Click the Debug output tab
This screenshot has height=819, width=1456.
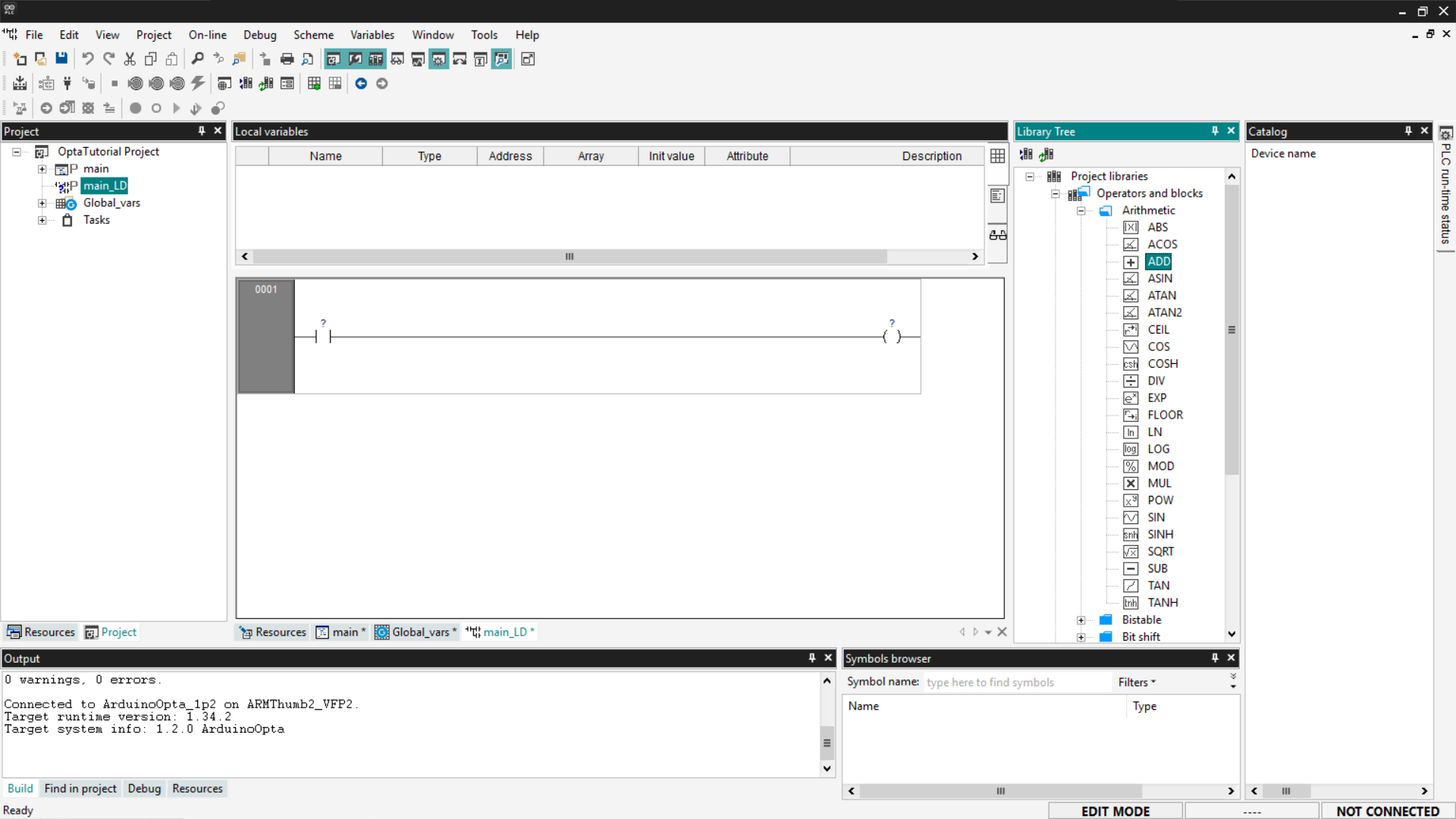(144, 789)
